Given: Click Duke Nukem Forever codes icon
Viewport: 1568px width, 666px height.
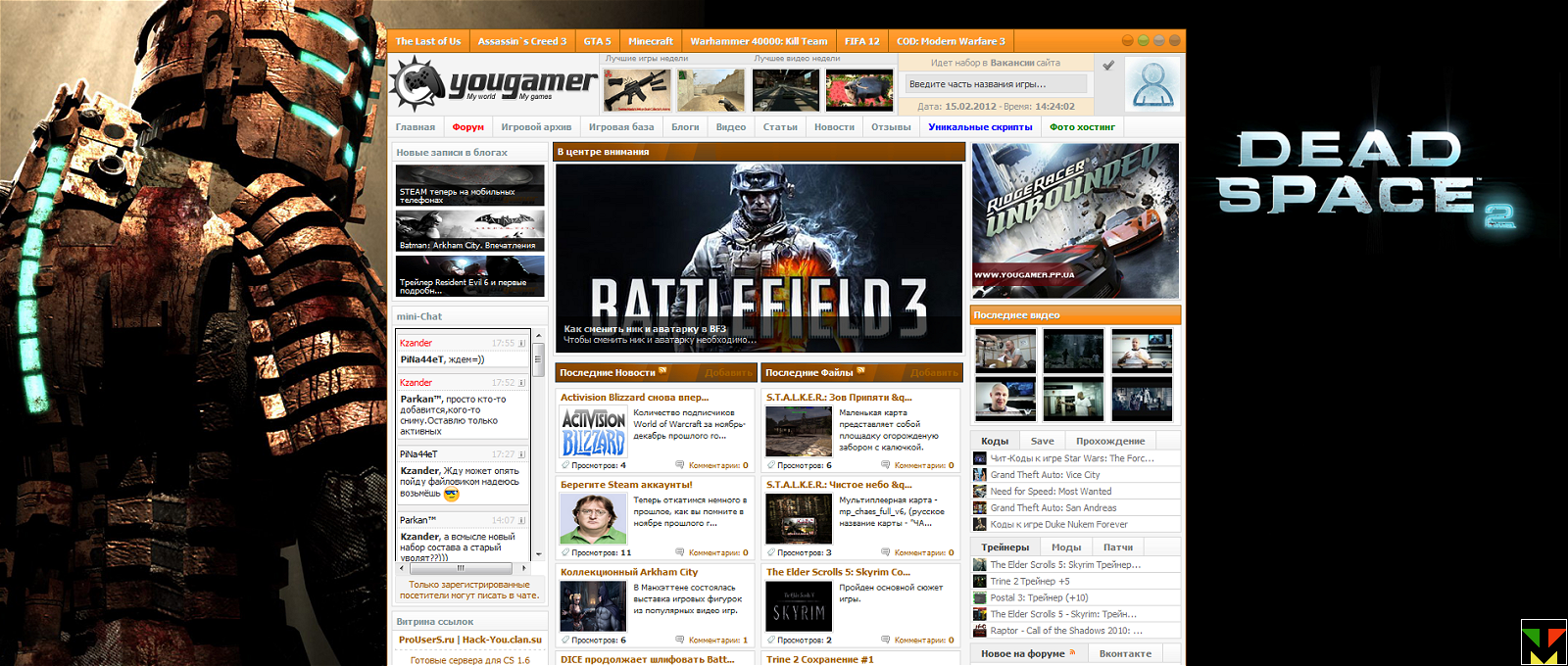Looking at the screenshot, I should tap(979, 524).
